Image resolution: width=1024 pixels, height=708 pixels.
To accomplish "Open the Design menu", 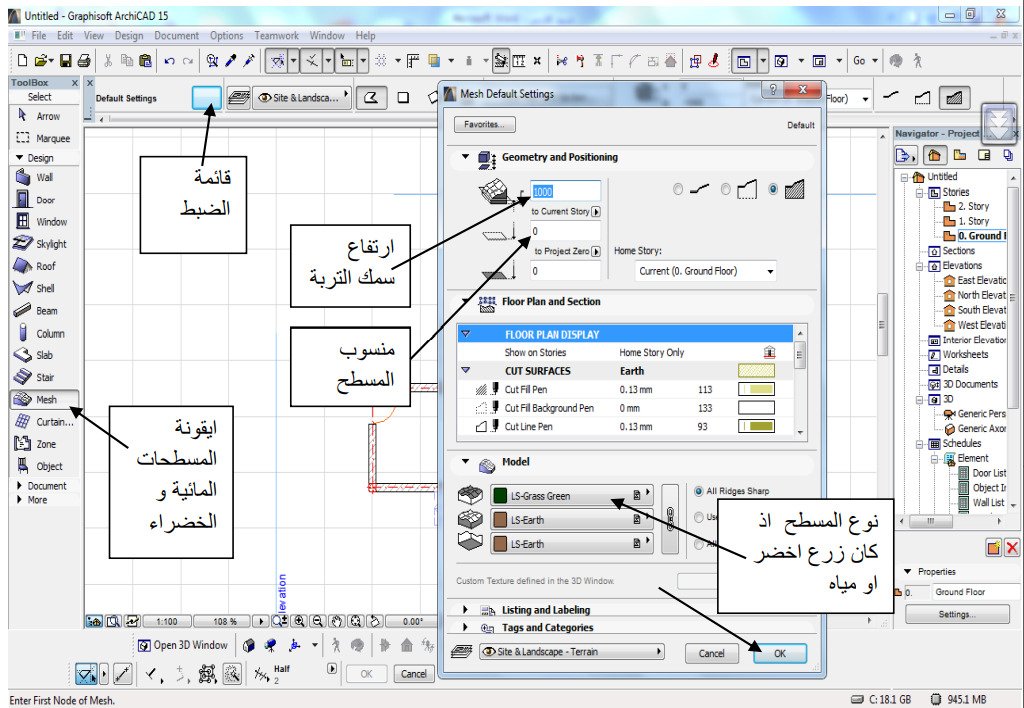I will (128, 35).
